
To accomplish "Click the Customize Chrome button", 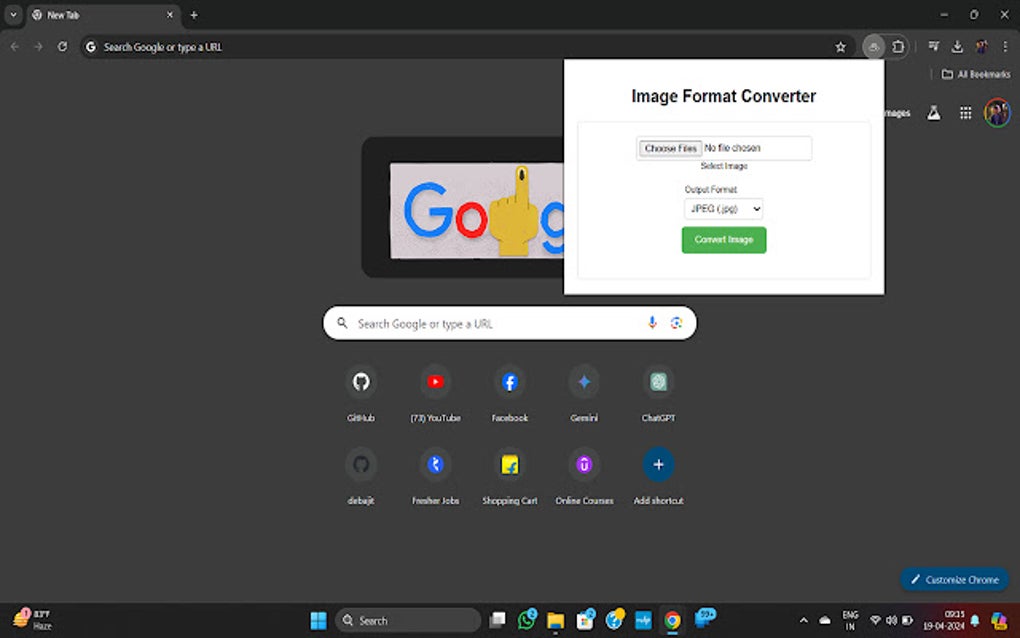I will click(954, 580).
